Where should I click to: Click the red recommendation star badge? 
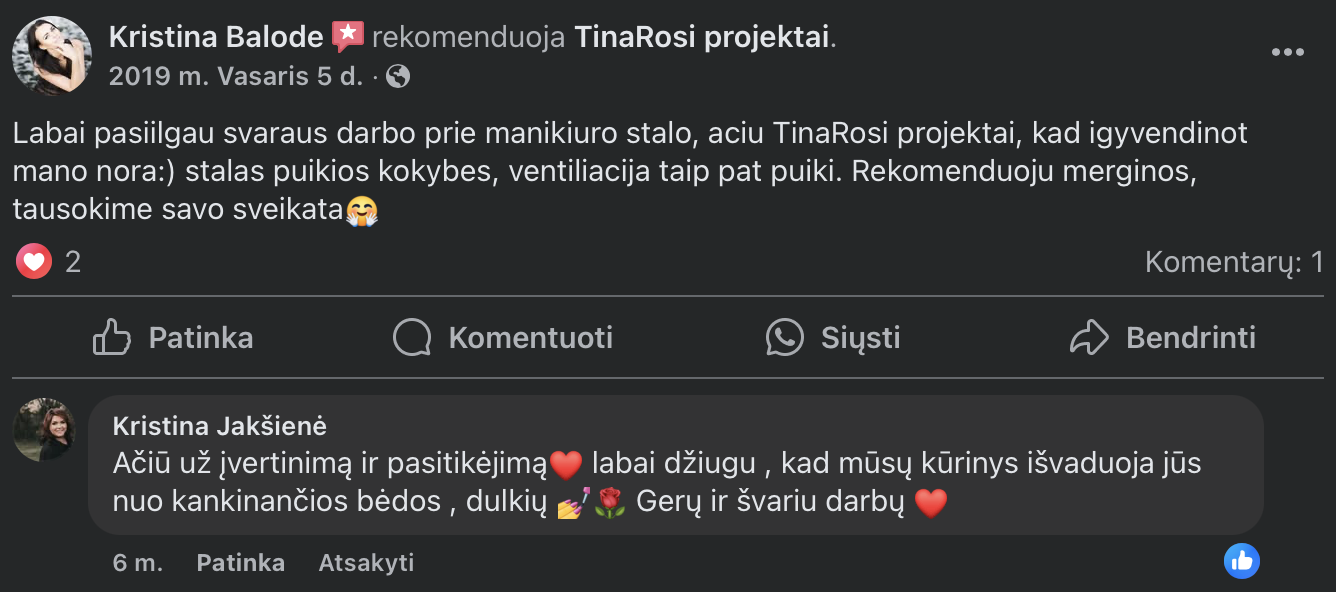(x=348, y=37)
